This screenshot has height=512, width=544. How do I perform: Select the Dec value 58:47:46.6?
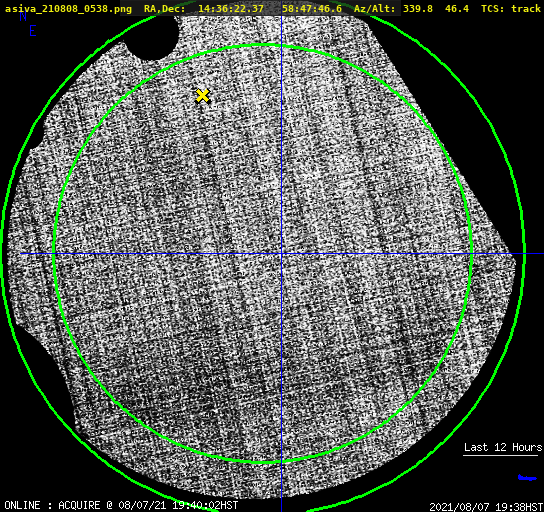[x=312, y=9]
